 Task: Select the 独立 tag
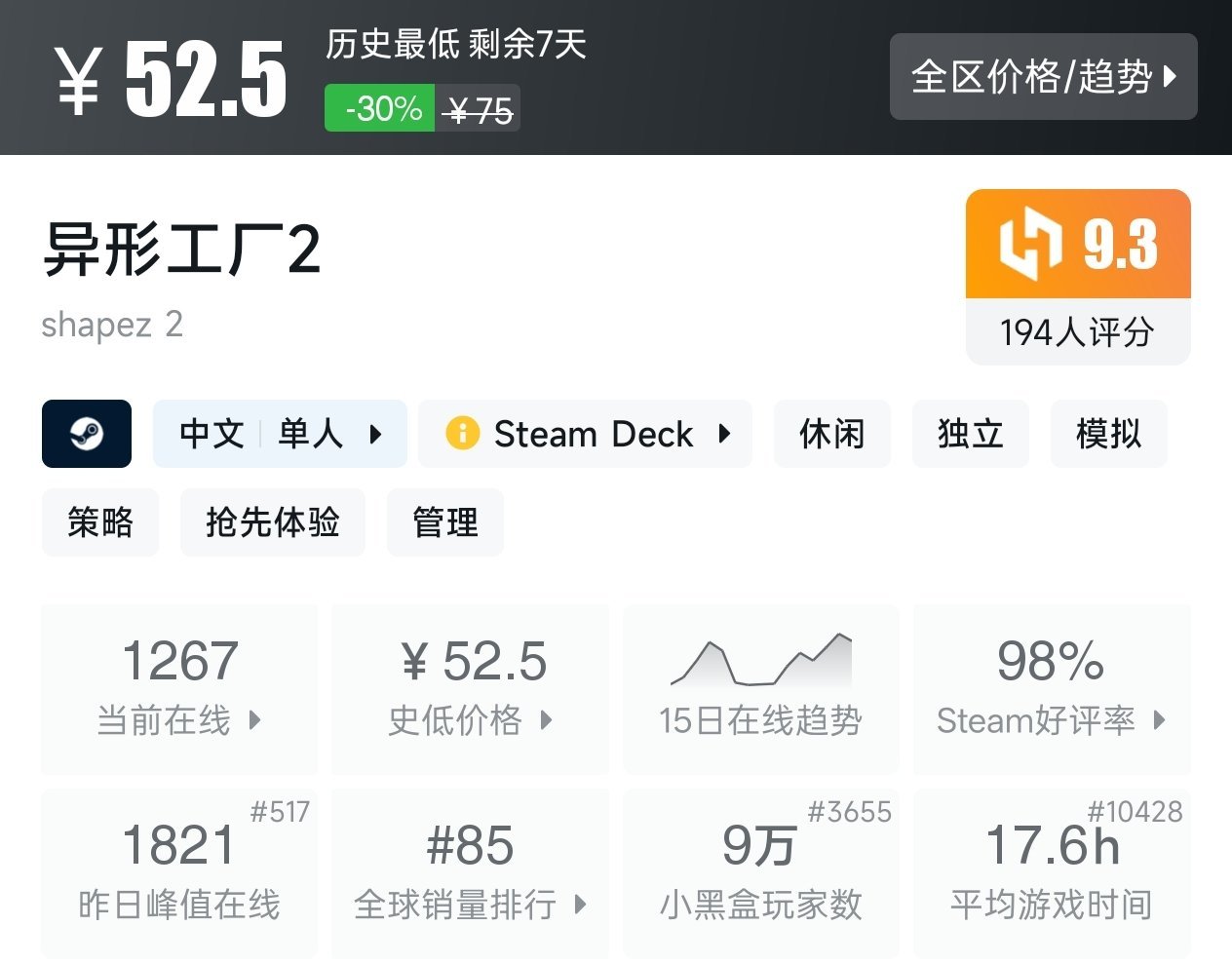[970, 434]
